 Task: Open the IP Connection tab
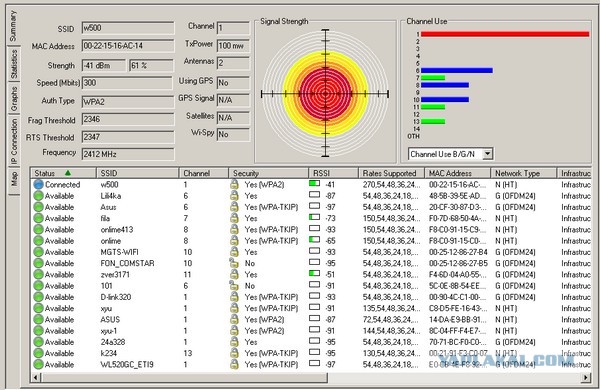coord(14,141)
